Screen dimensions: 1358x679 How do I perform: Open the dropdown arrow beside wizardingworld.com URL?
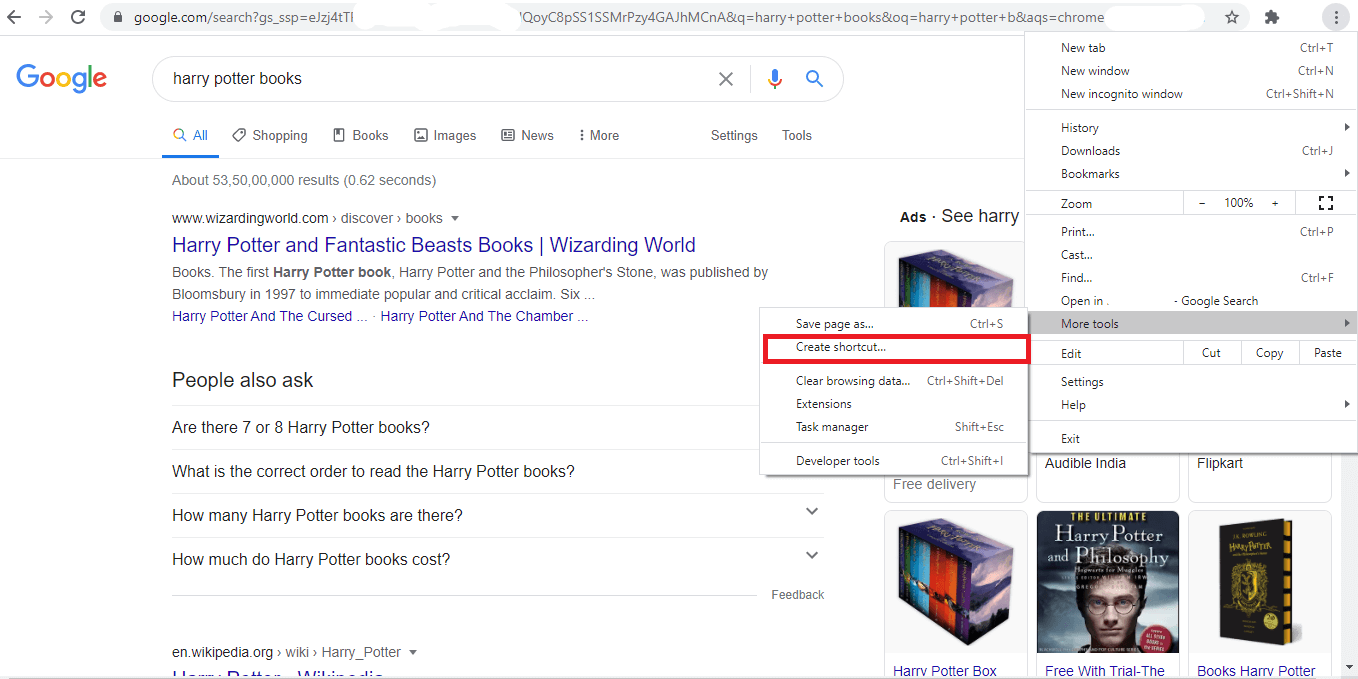[455, 218]
